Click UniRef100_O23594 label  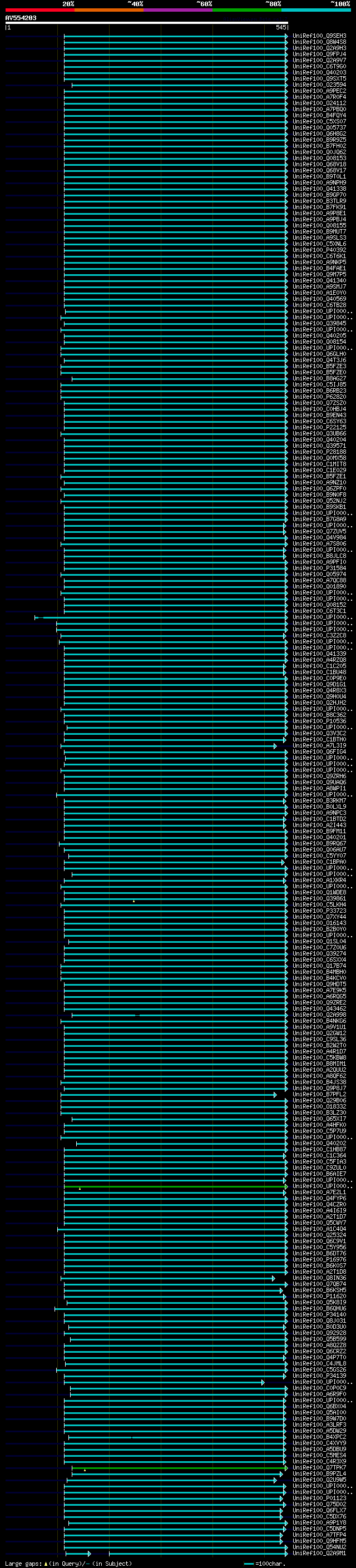pyautogui.click(x=319, y=85)
